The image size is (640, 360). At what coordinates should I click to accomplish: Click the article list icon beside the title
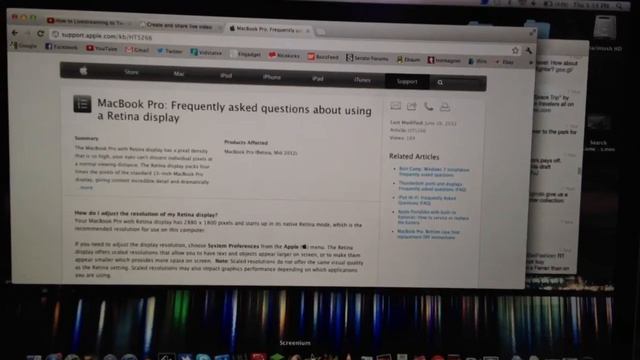pos(82,104)
